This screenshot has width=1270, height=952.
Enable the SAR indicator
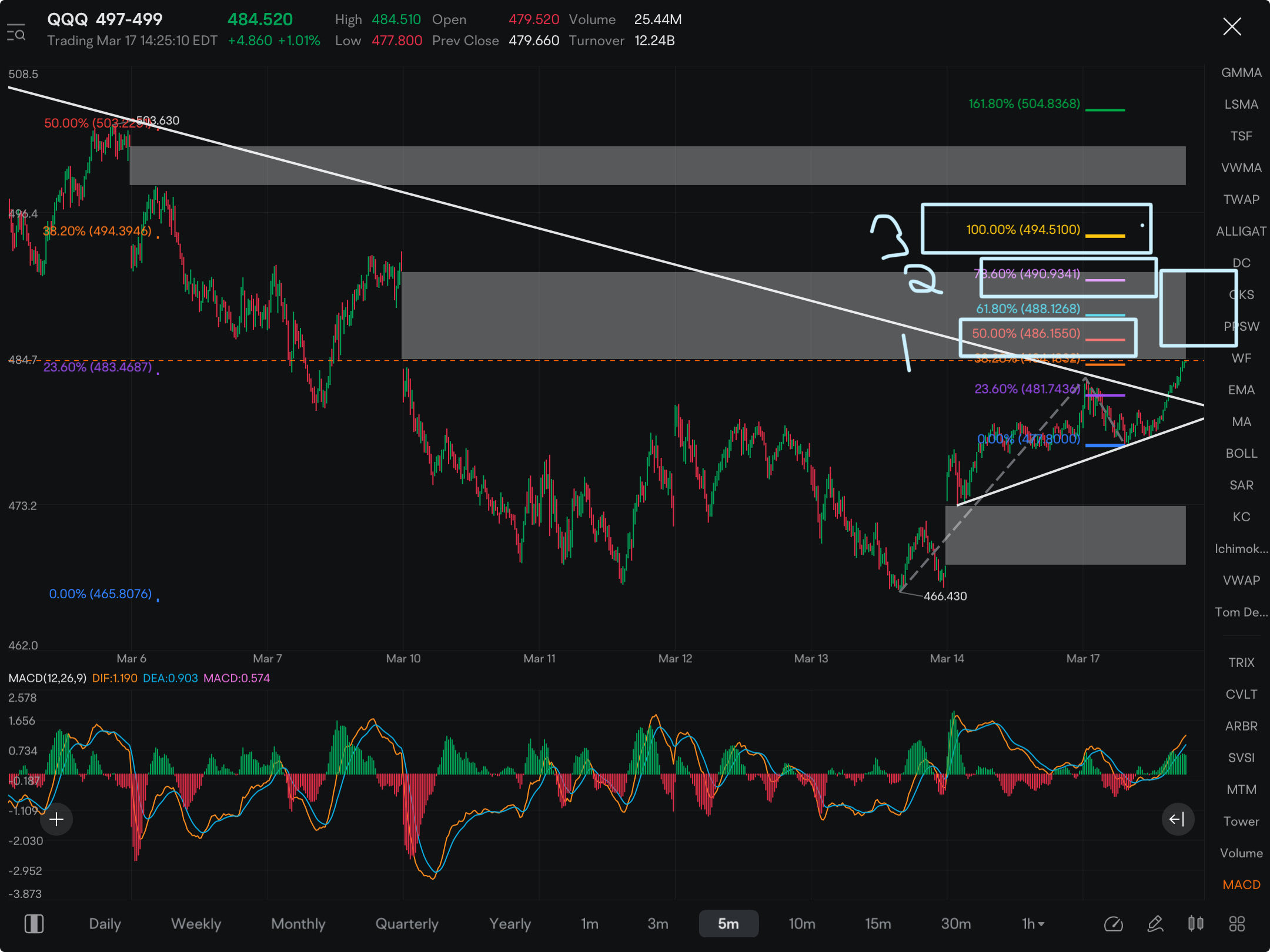pos(1241,485)
